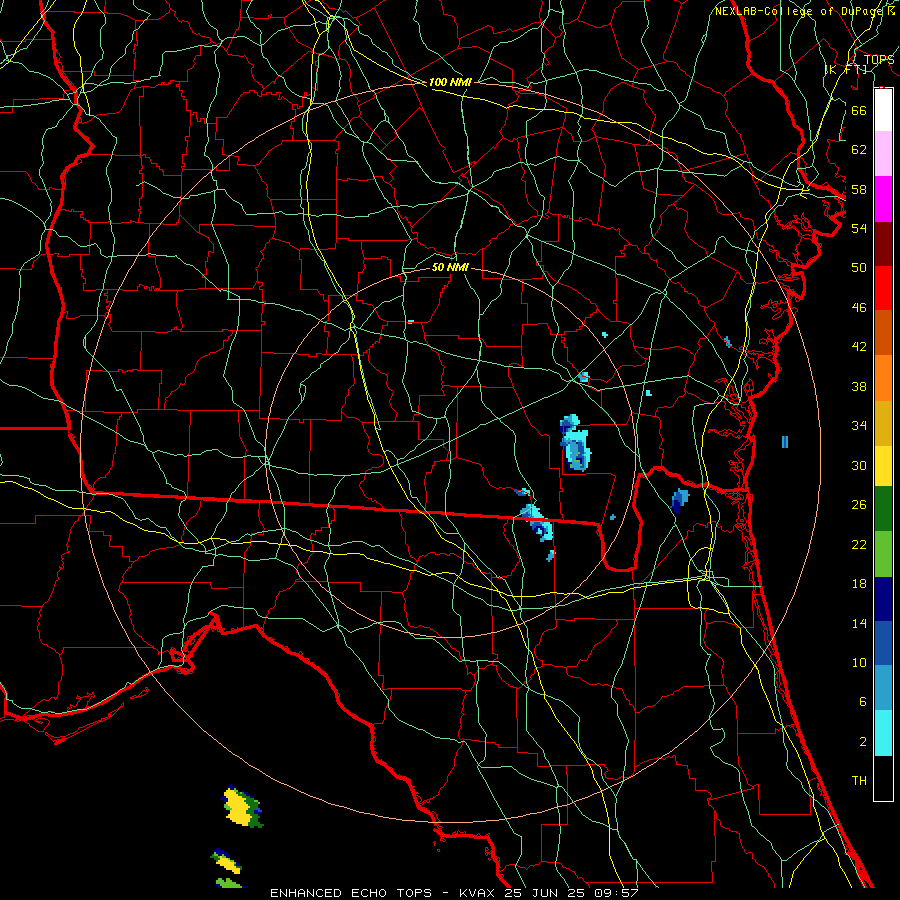The height and width of the screenshot is (900, 900).
Task: Click the "50" scale value
Action: coord(859,267)
